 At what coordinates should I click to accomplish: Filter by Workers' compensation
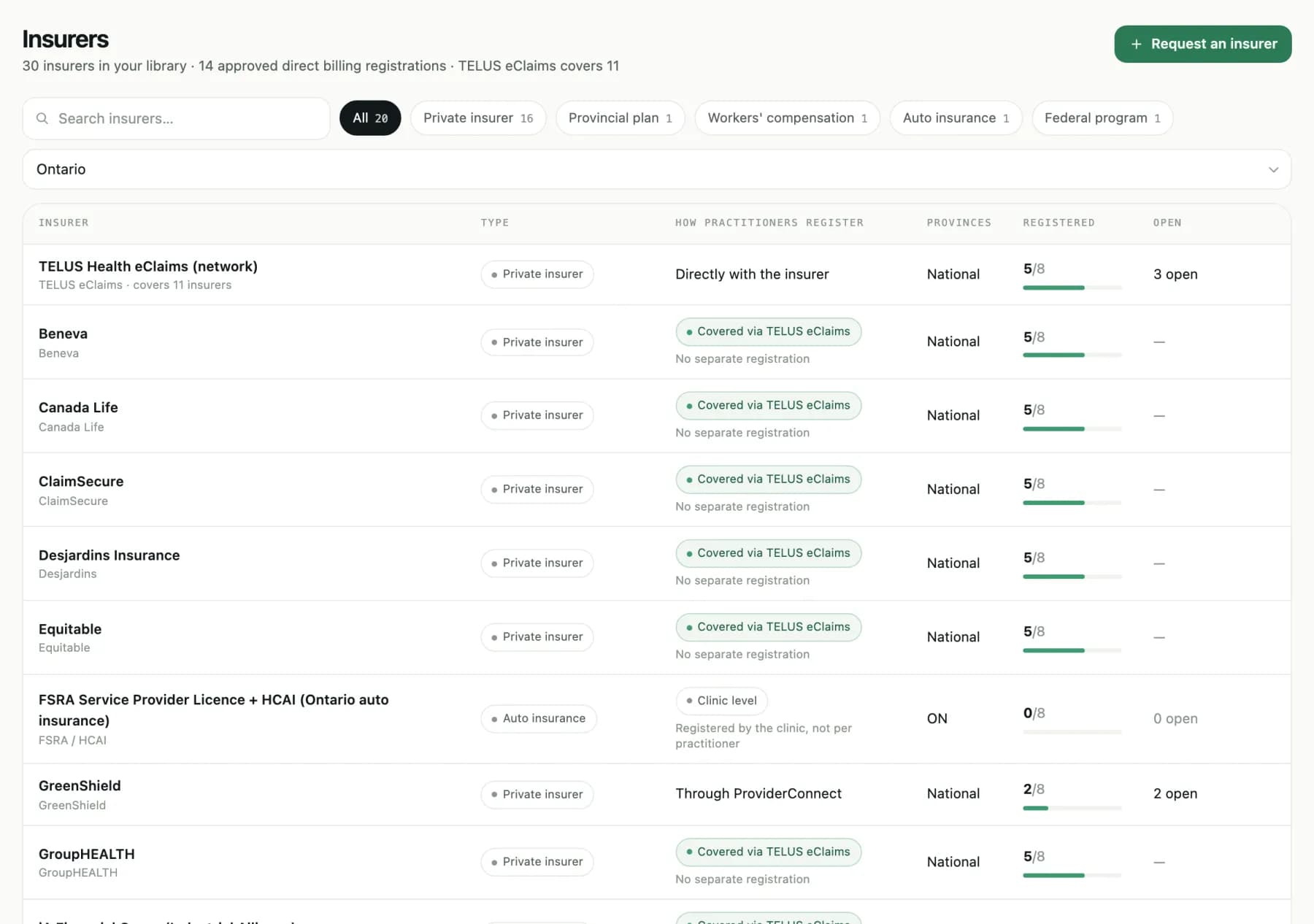[x=787, y=118]
